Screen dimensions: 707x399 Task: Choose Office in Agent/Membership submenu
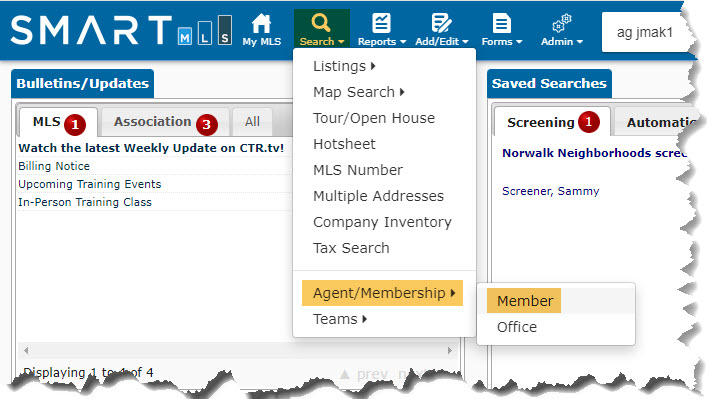[517, 327]
